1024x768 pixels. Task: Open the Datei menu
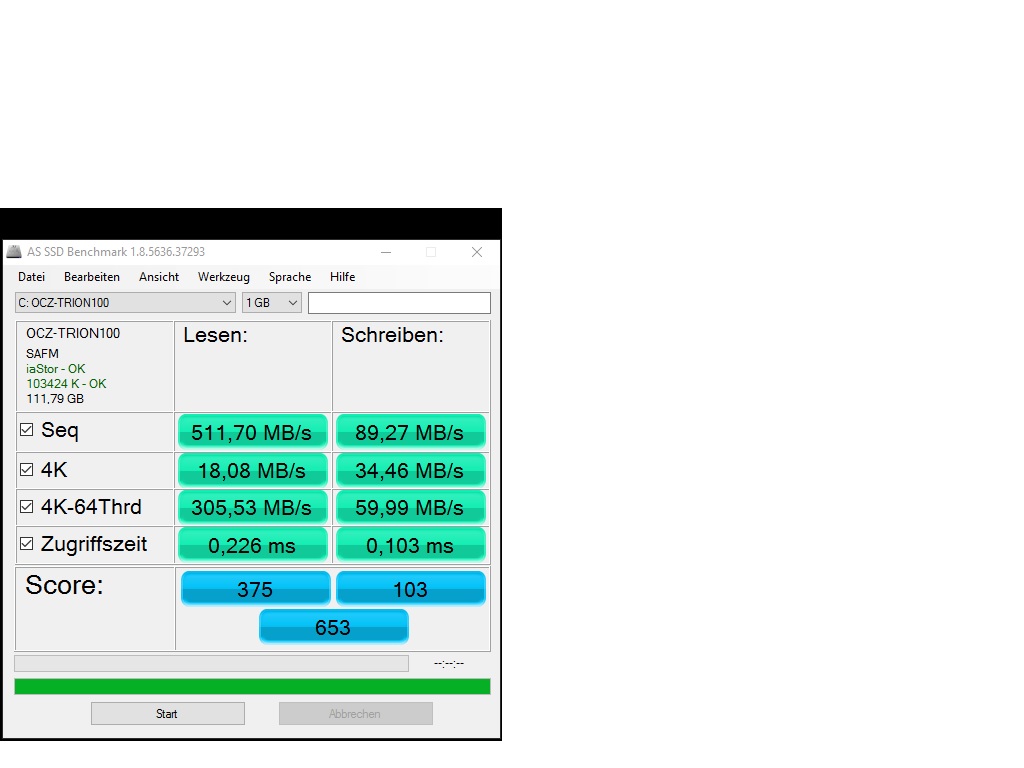pyautogui.click(x=31, y=277)
